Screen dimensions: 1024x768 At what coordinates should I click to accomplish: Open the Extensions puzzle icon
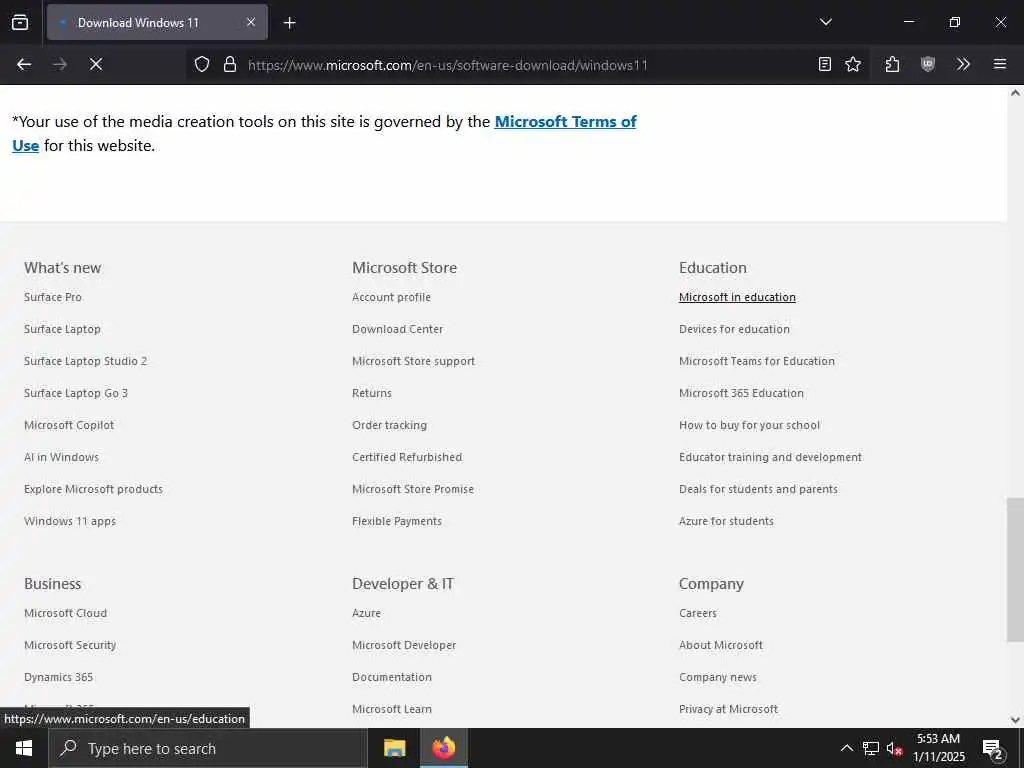coord(893,64)
